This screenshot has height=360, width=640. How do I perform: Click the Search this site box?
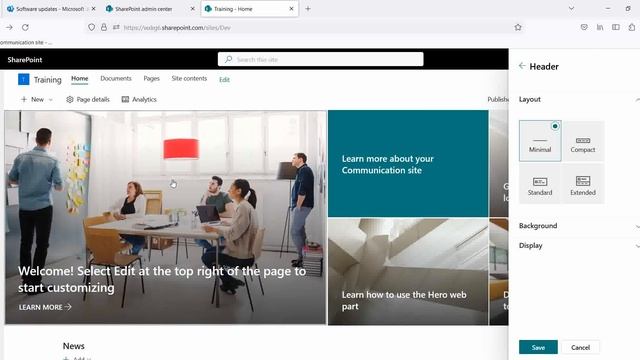tap(320, 59)
